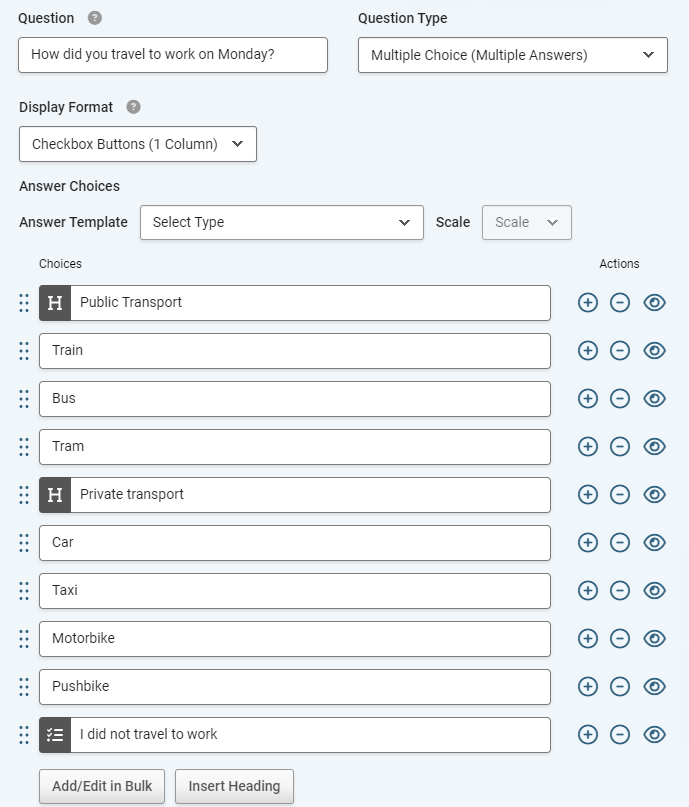The image size is (689, 807).
Task: Click the exclusive-option icon beside I did not travel
Action: click(x=55, y=734)
